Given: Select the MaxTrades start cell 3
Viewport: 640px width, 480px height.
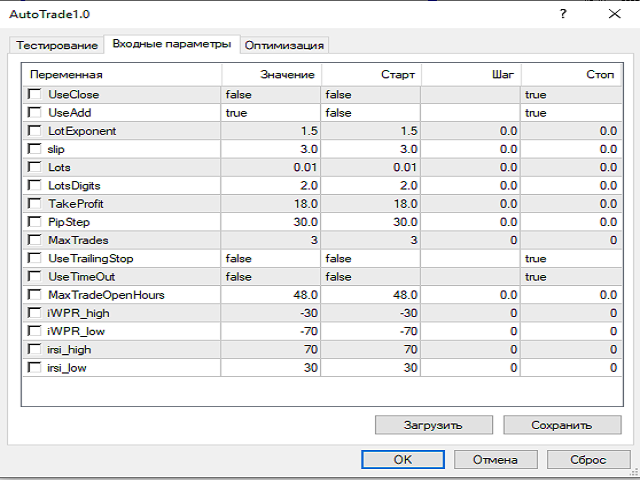Looking at the screenshot, I should 371,240.
